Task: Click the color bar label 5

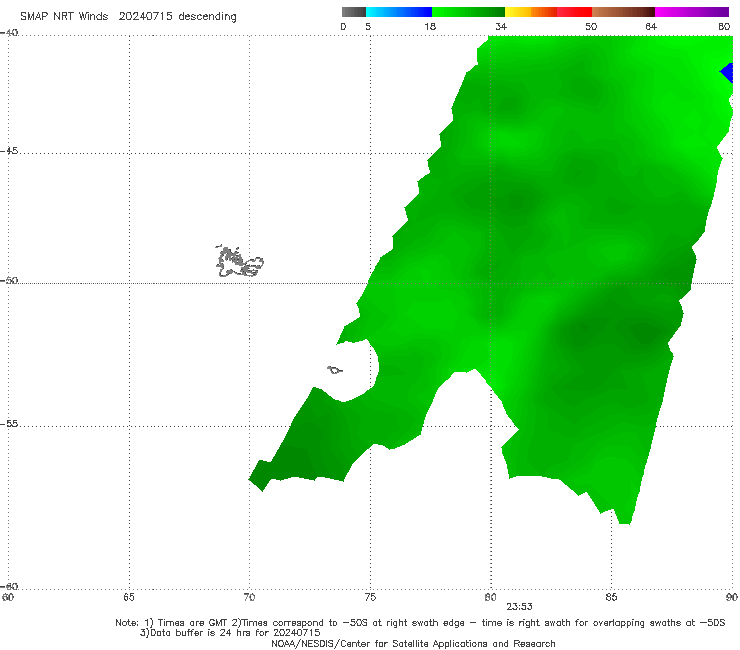Action: coord(368,26)
